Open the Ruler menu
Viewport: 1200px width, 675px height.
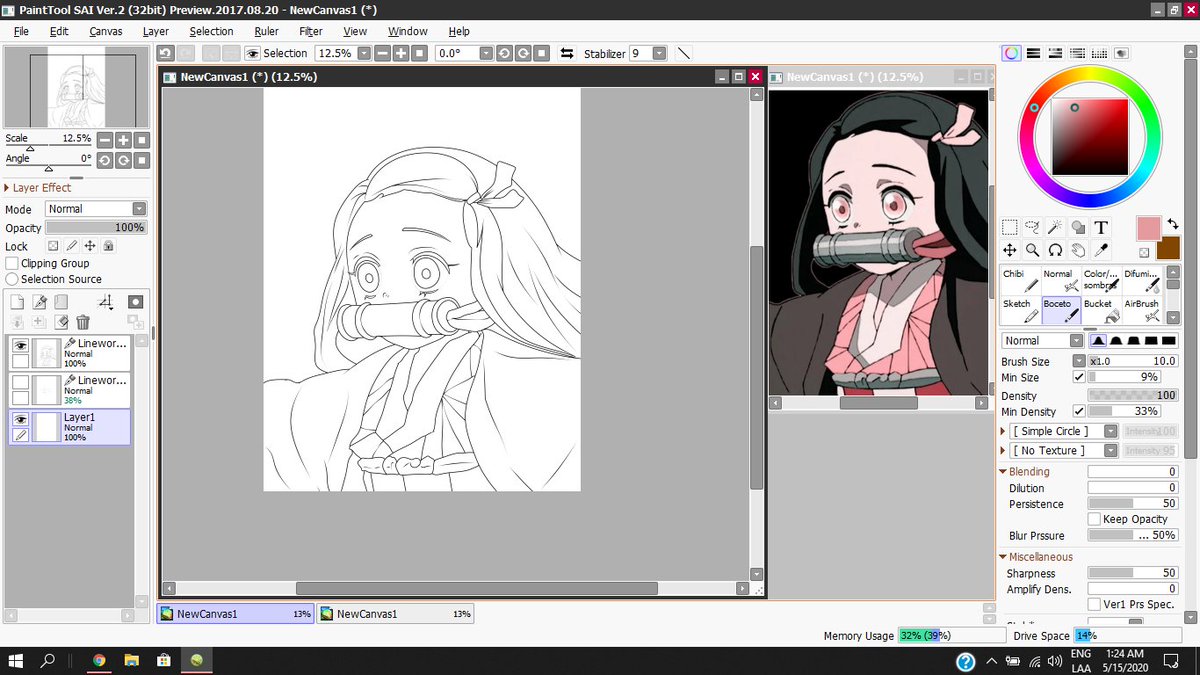click(x=266, y=31)
